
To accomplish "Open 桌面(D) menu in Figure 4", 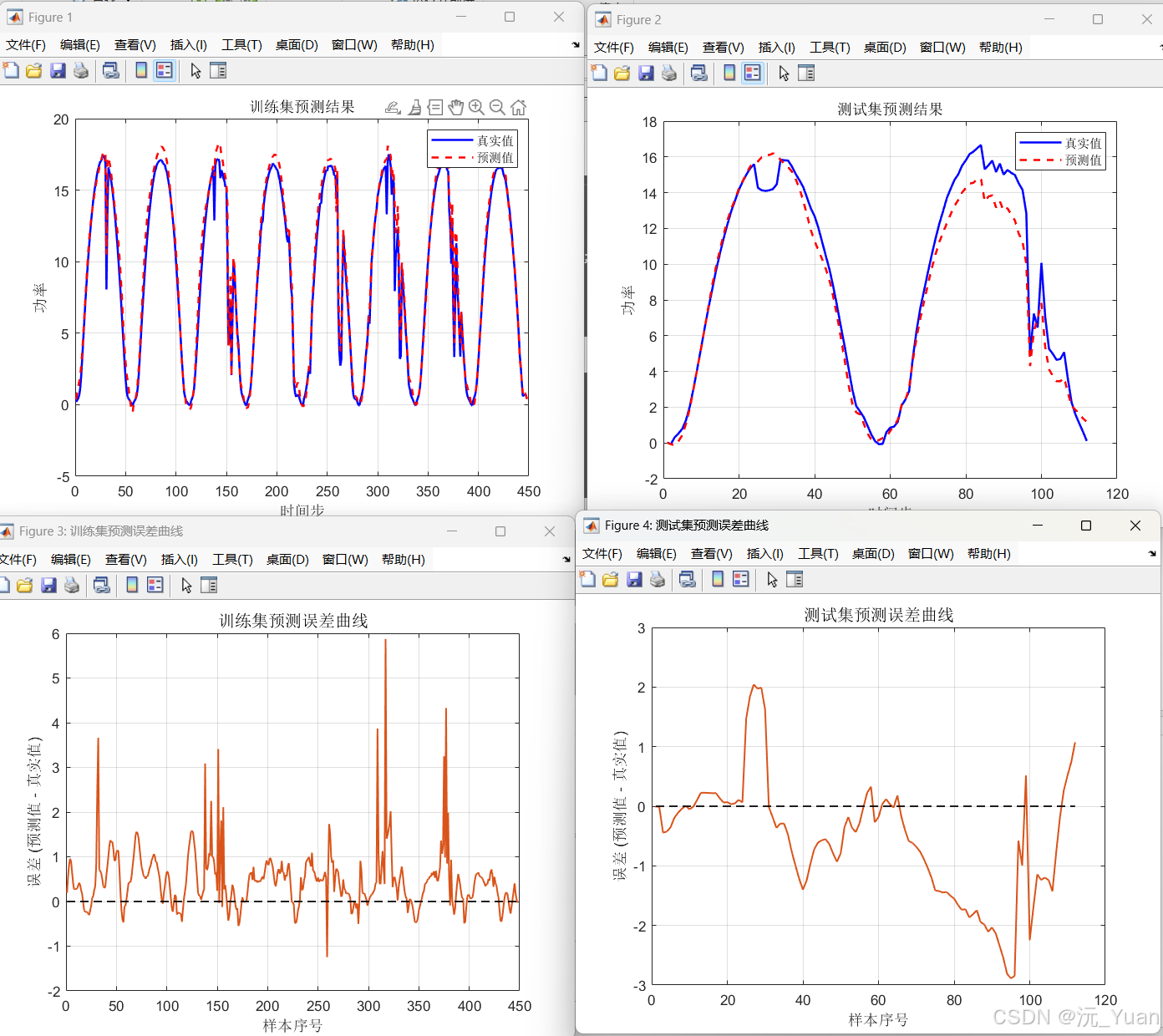I will point(873,554).
